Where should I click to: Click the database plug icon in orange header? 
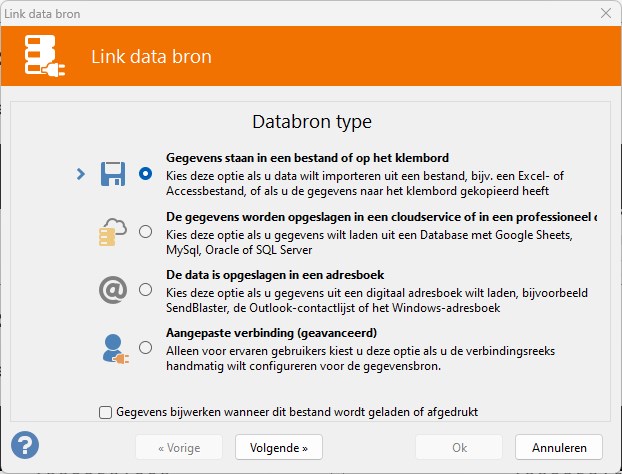pos(44,56)
